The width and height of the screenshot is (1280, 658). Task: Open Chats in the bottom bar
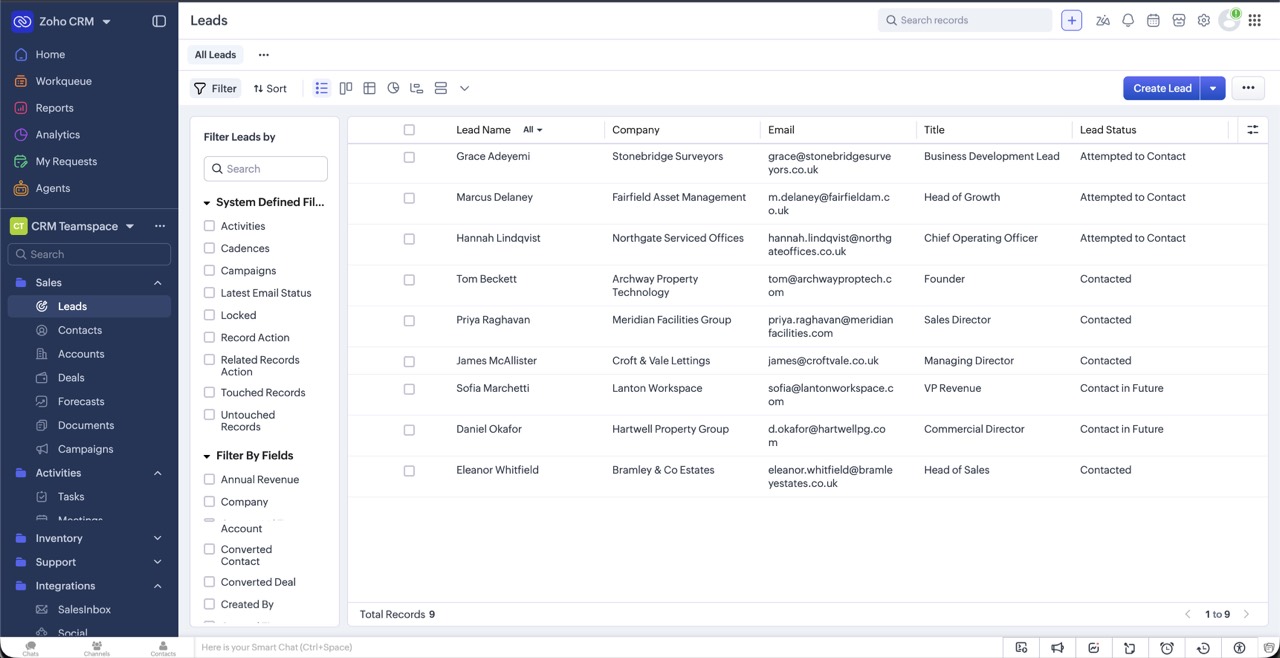31,648
